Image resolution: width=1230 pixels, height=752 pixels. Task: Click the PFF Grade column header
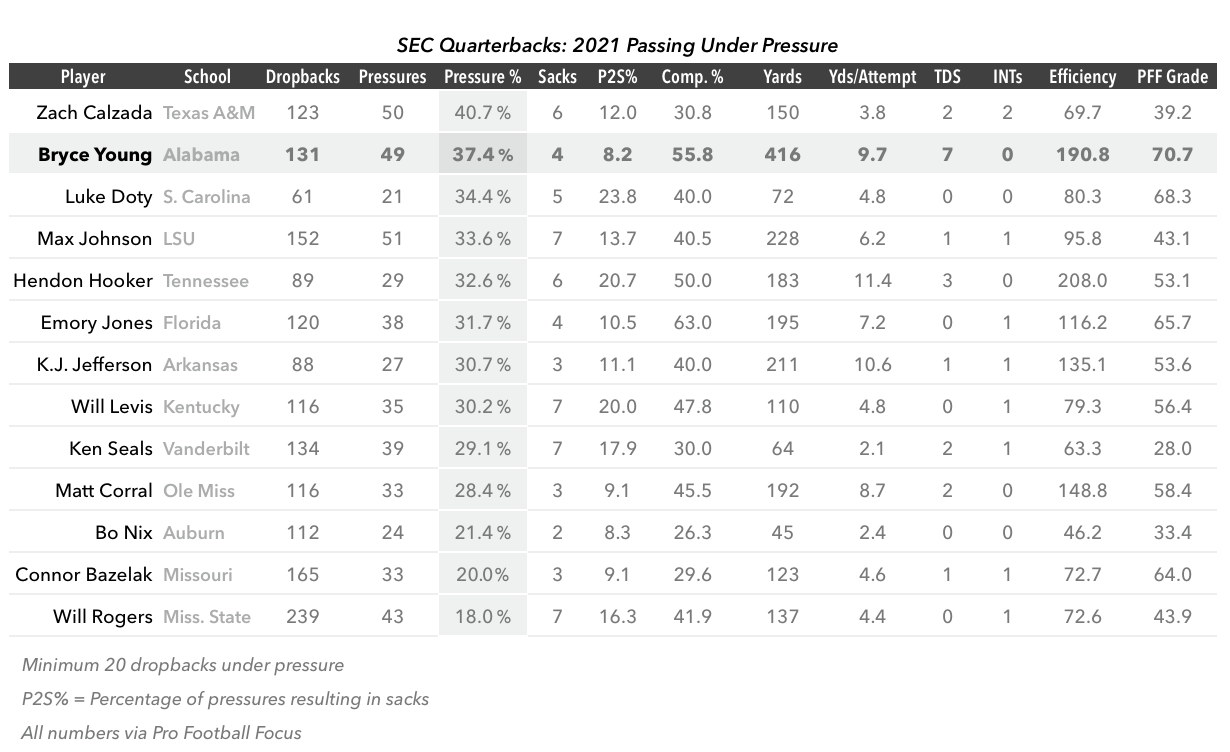[x=1172, y=77]
